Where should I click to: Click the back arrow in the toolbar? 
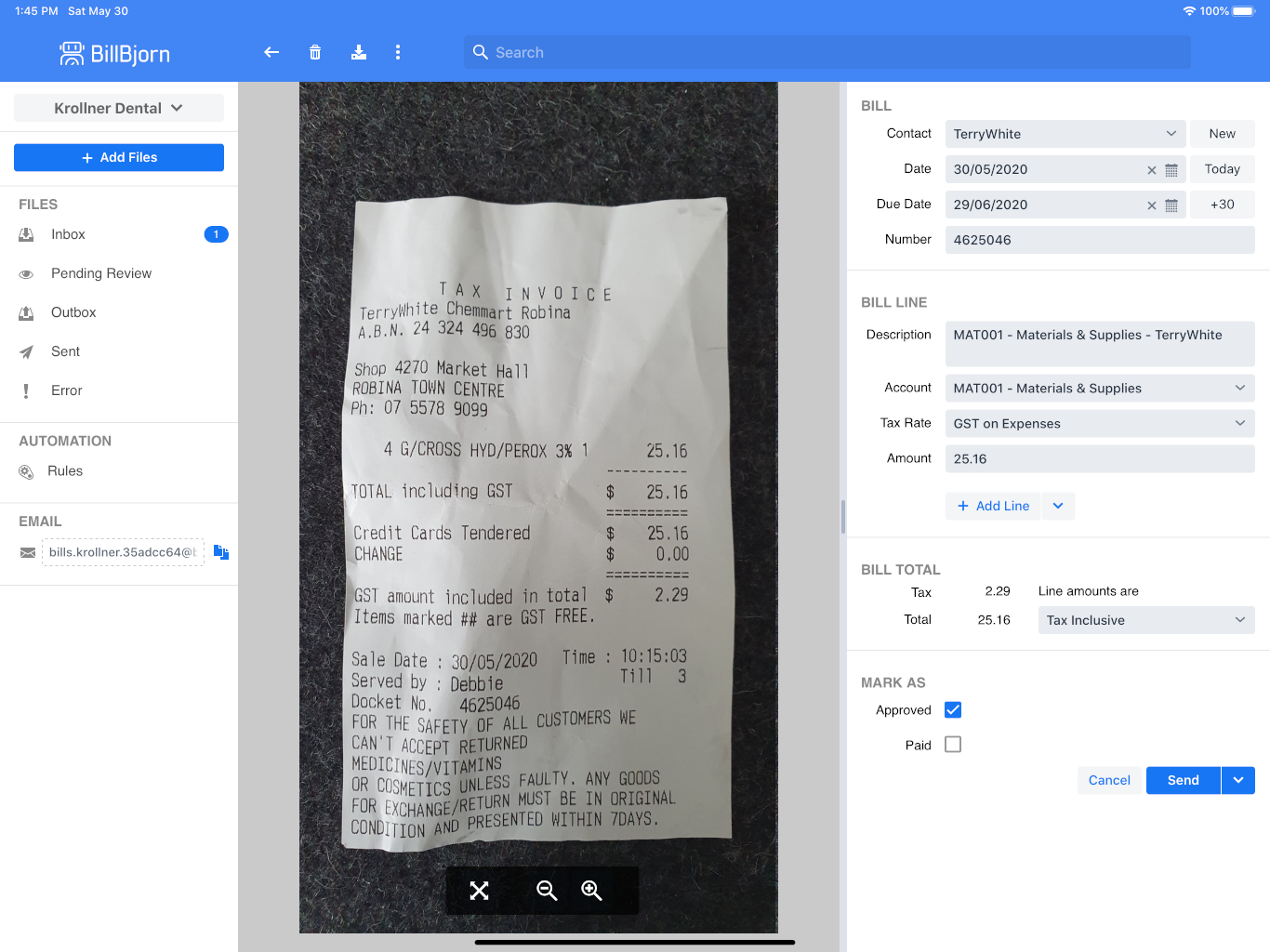click(x=271, y=52)
